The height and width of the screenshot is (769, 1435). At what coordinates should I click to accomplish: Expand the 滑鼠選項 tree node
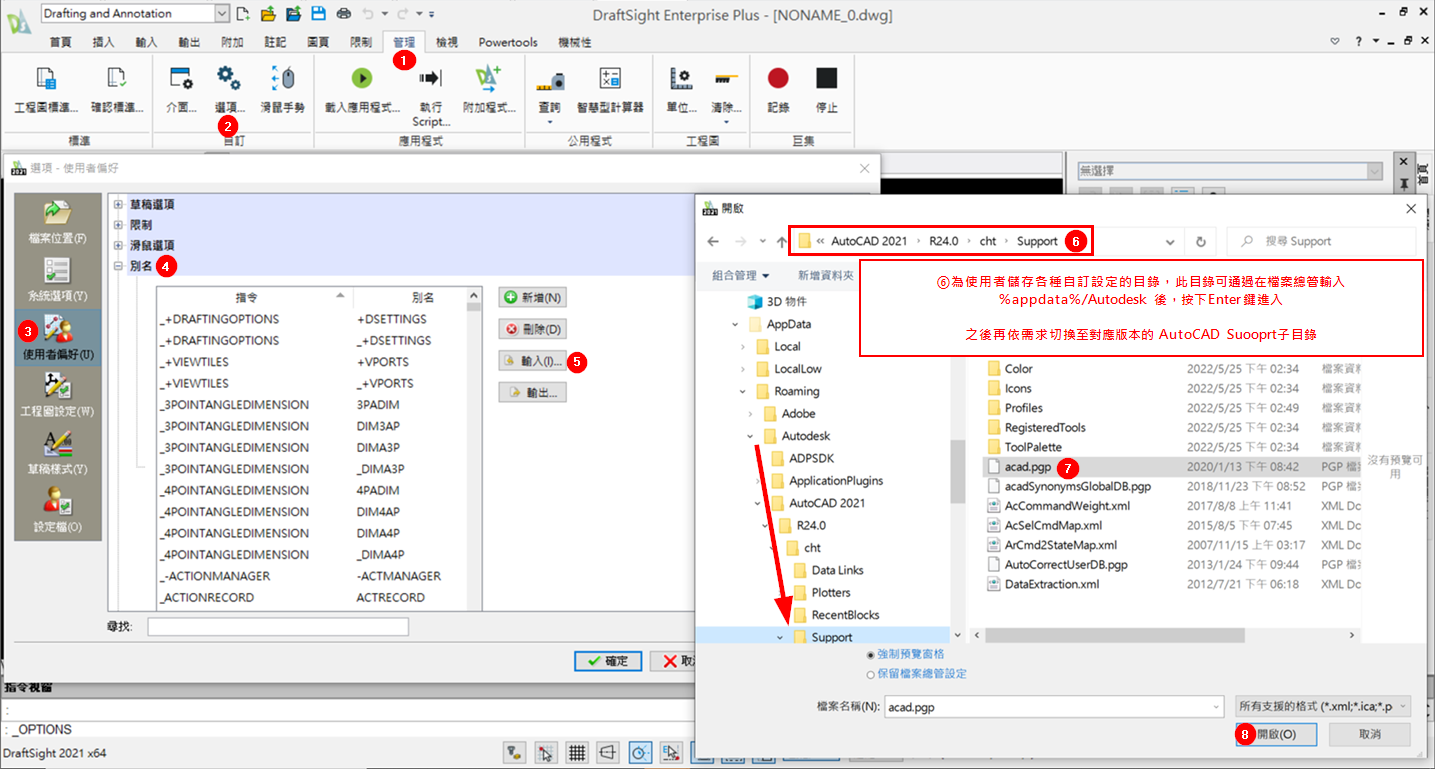[x=118, y=245]
